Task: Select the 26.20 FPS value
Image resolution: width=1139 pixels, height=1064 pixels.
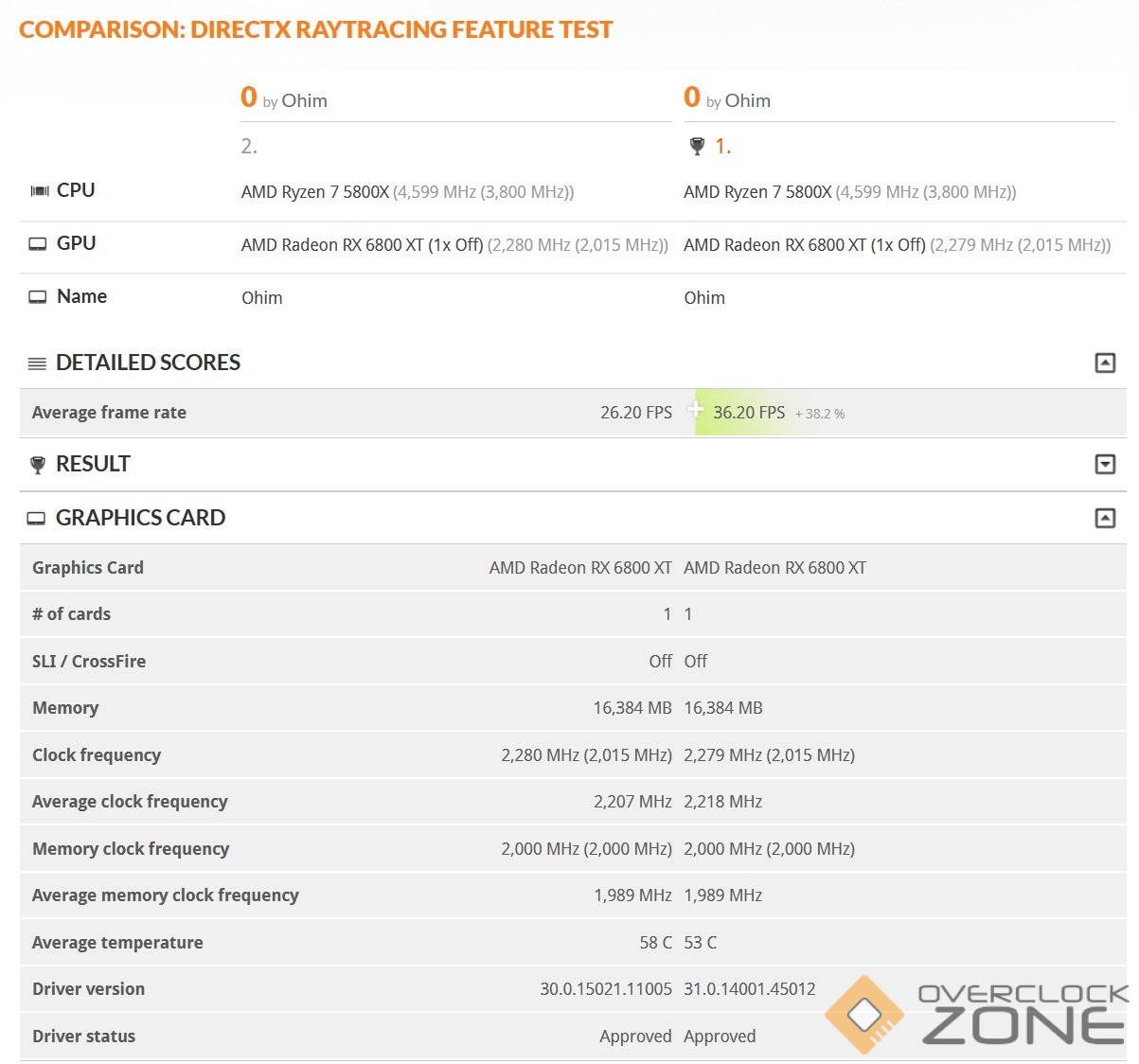Action: [636, 413]
